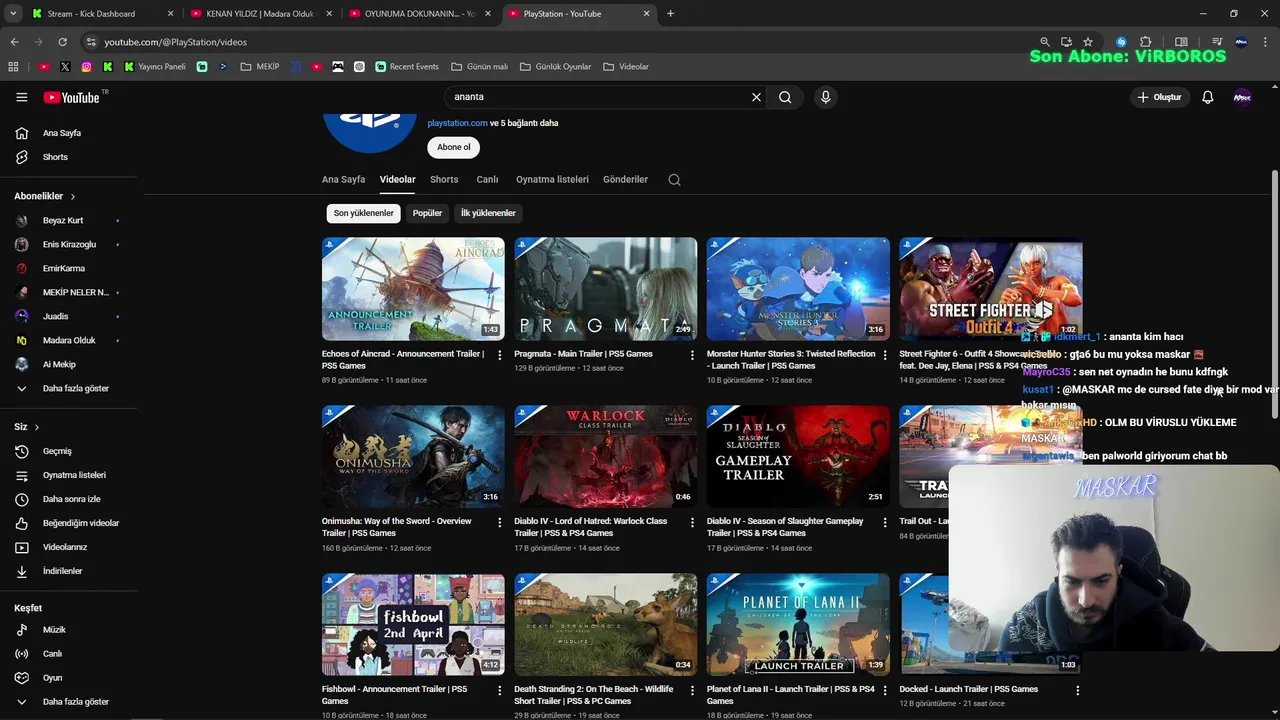Switch to channel Ana Sayfa tab

(343, 180)
